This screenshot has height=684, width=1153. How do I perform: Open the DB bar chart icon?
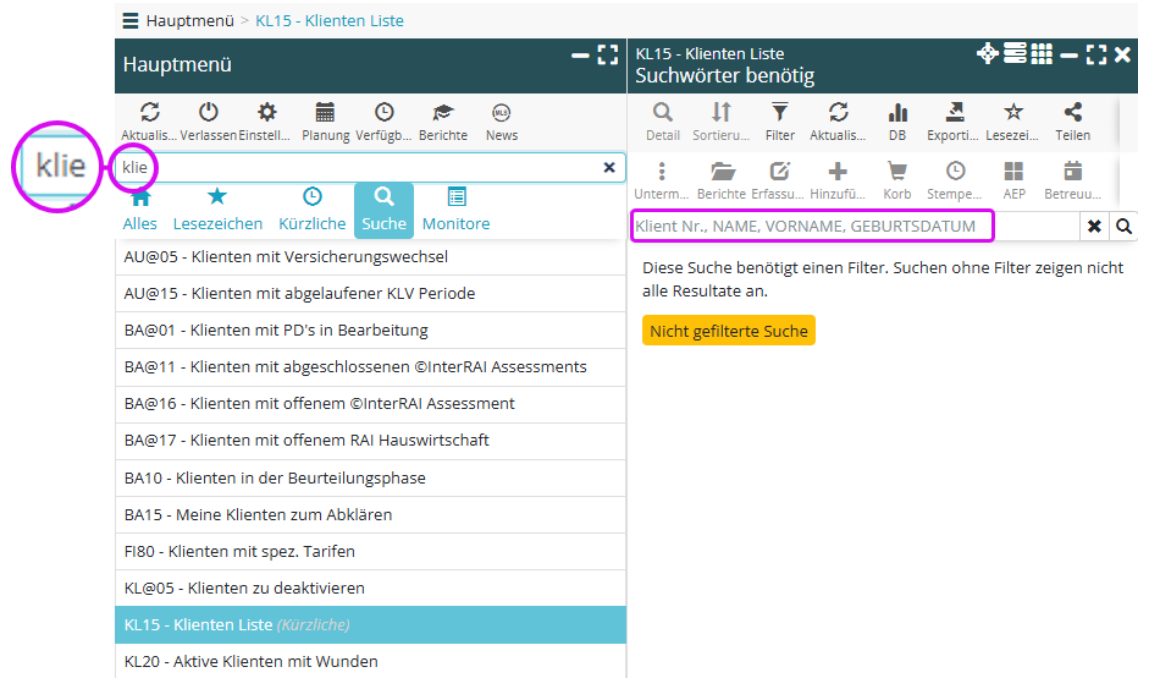(897, 113)
